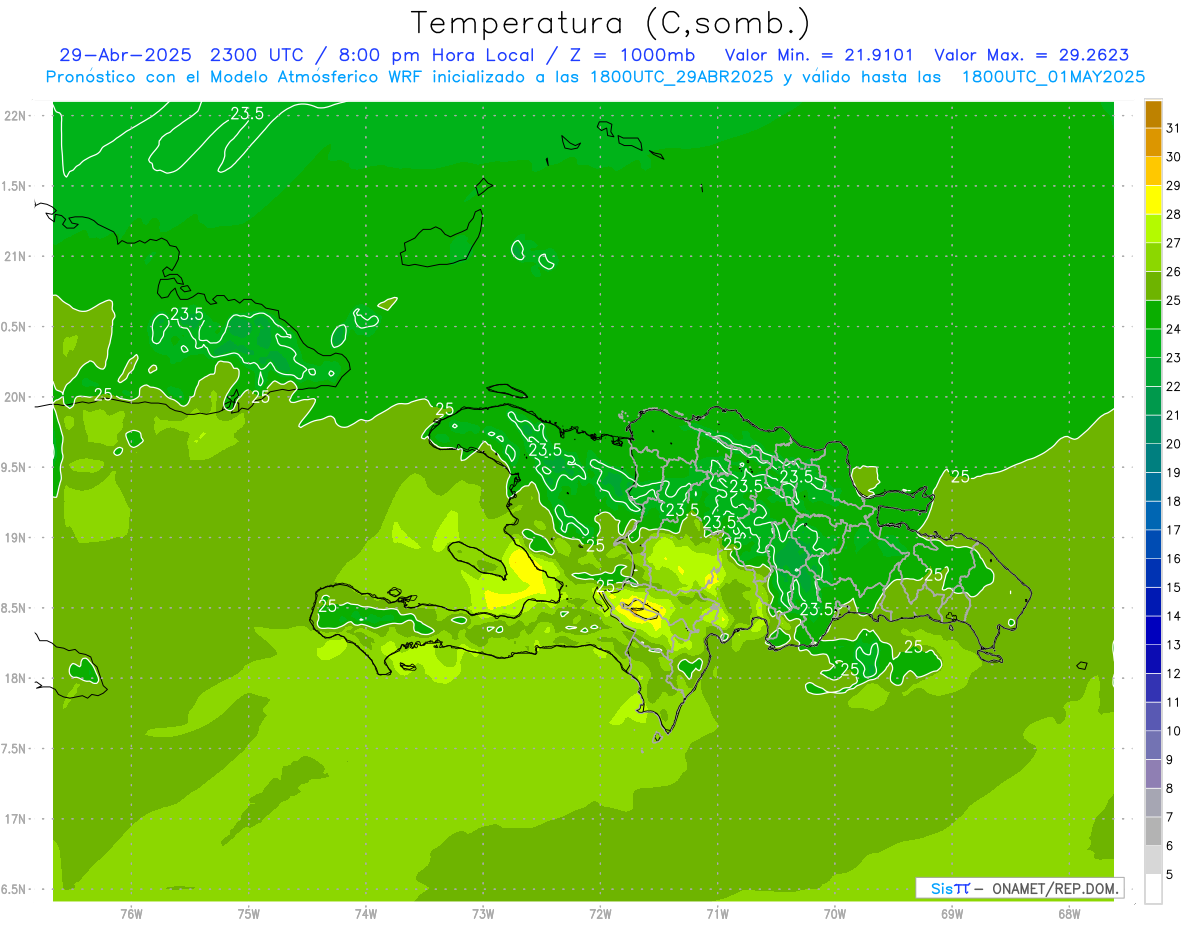Click the "Valor Min. = 21.9101" value
Screen dimensions: 1200x927
point(819,55)
